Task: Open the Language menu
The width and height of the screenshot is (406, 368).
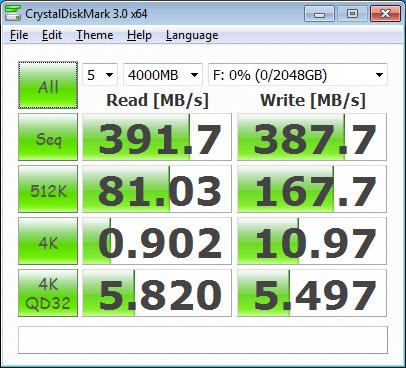Action: tap(192, 35)
